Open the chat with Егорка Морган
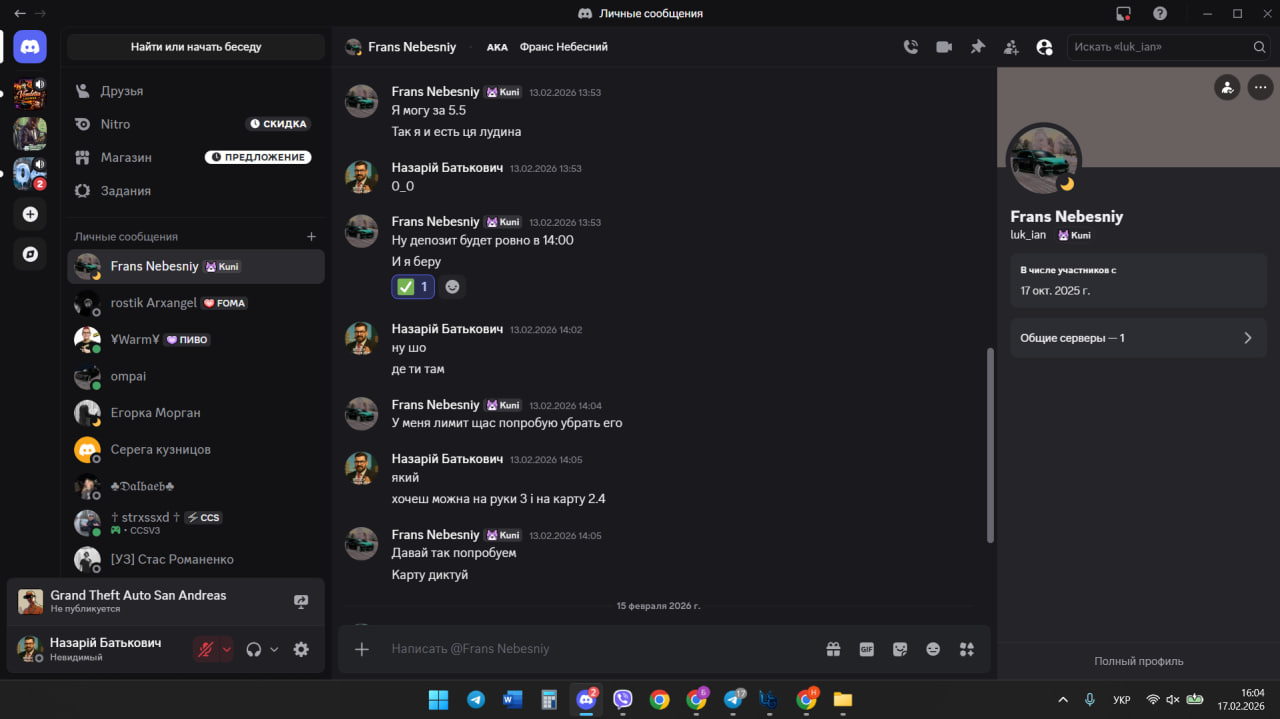Image resolution: width=1280 pixels, height=719 pixels. pyautogui.click(x=196, y=413)
